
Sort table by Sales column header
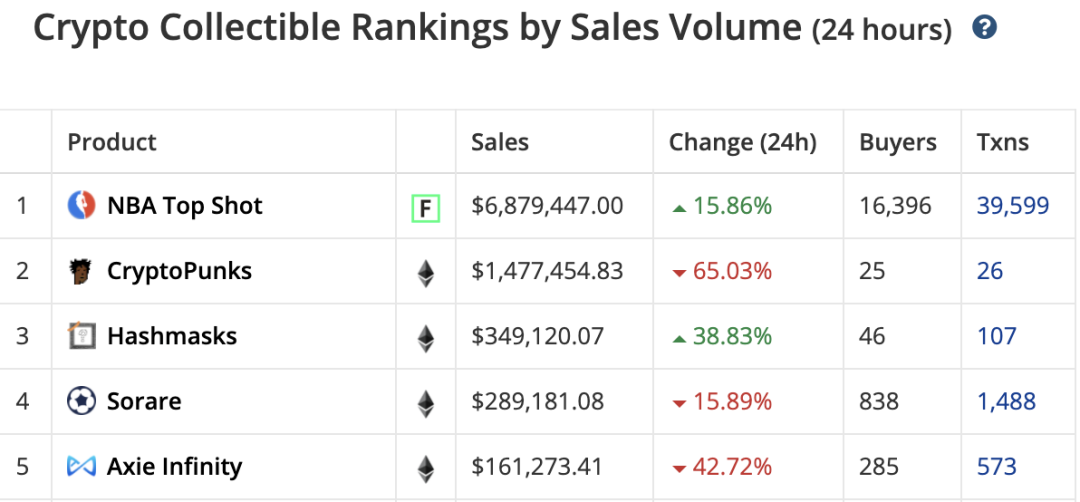[x=500, y=142]
